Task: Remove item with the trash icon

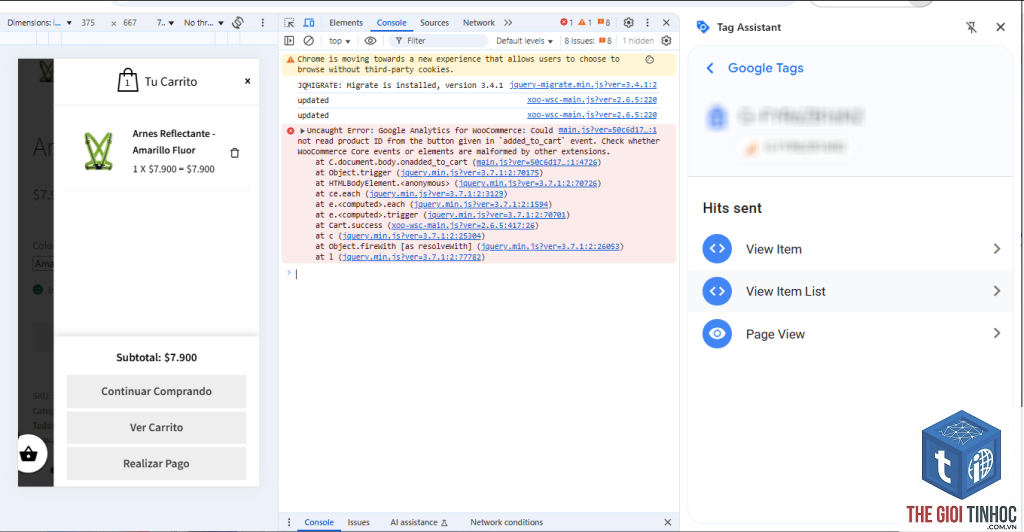Action: pos(235,153)
